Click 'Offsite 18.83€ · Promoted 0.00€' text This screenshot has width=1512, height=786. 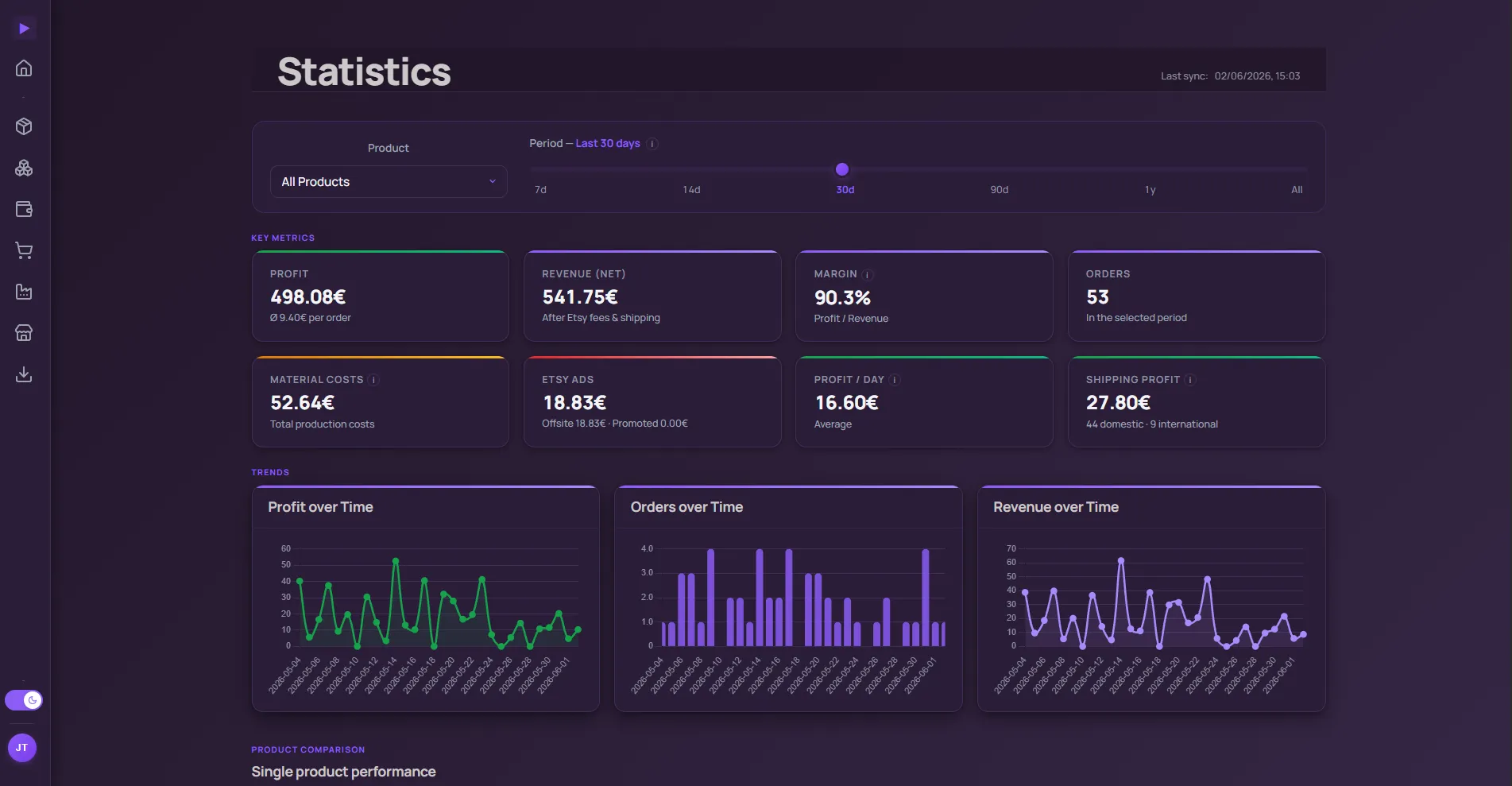[x=615, y=424]
